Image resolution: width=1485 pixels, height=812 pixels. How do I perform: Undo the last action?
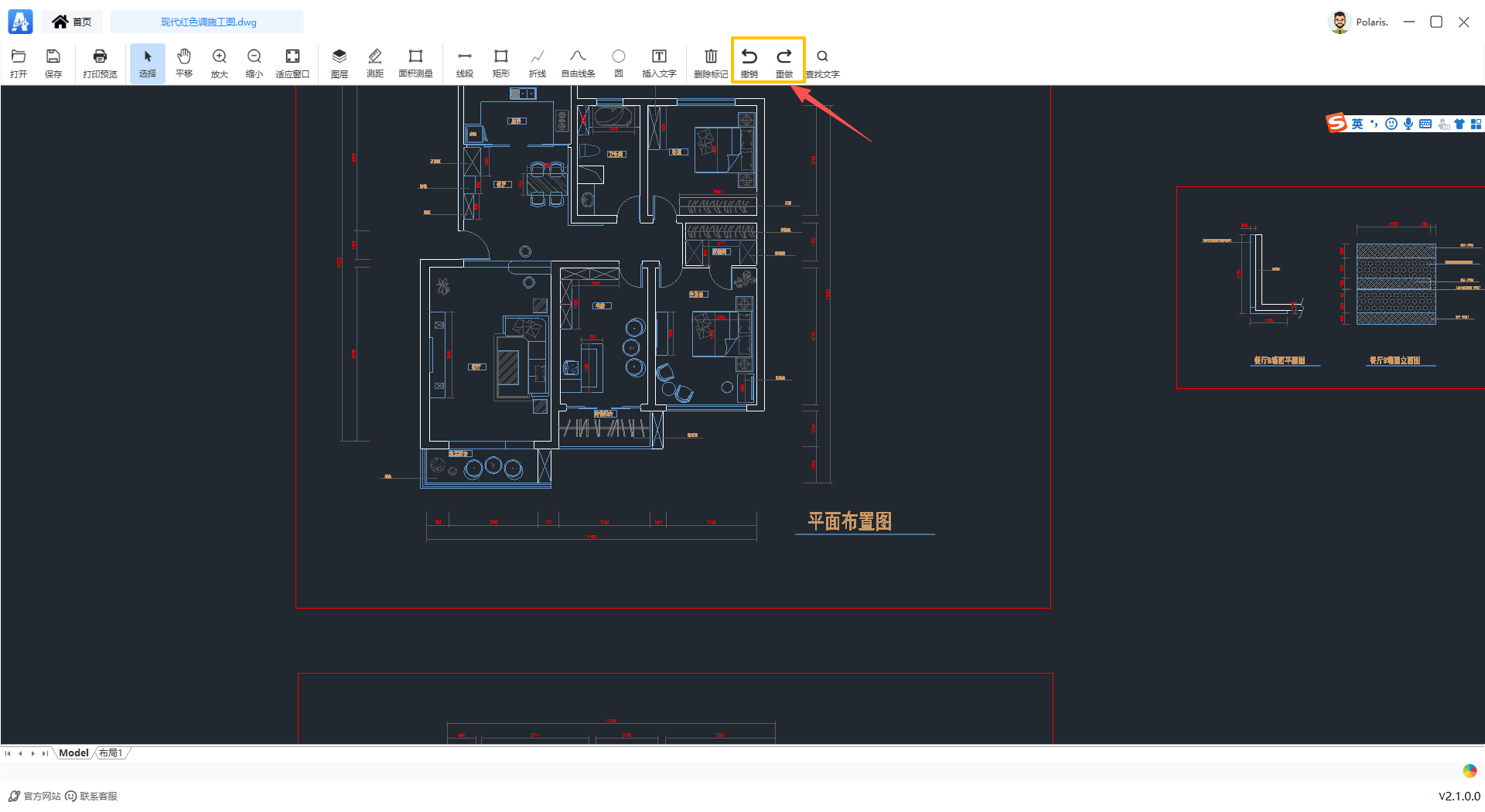click(749, 63)
